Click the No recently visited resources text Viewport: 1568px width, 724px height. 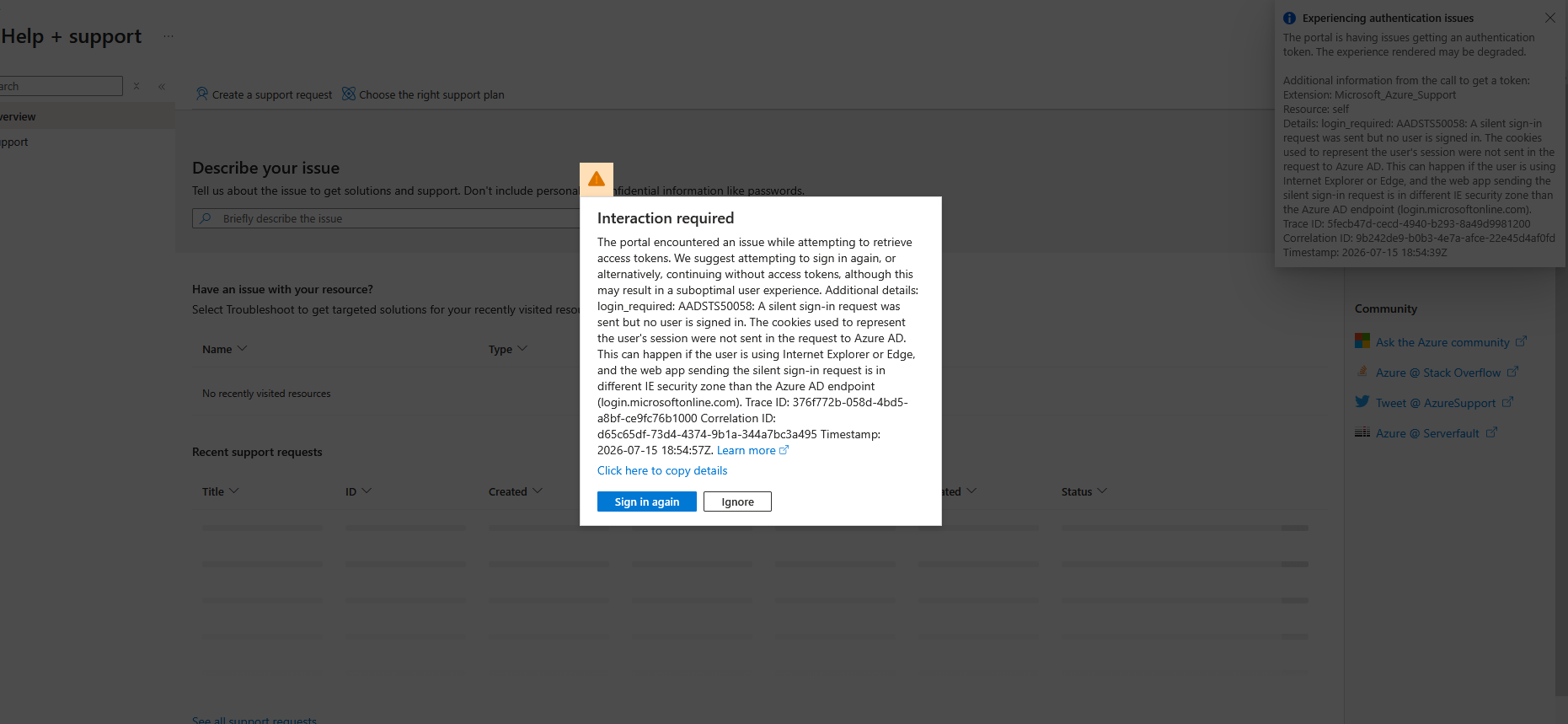[266, 394]
